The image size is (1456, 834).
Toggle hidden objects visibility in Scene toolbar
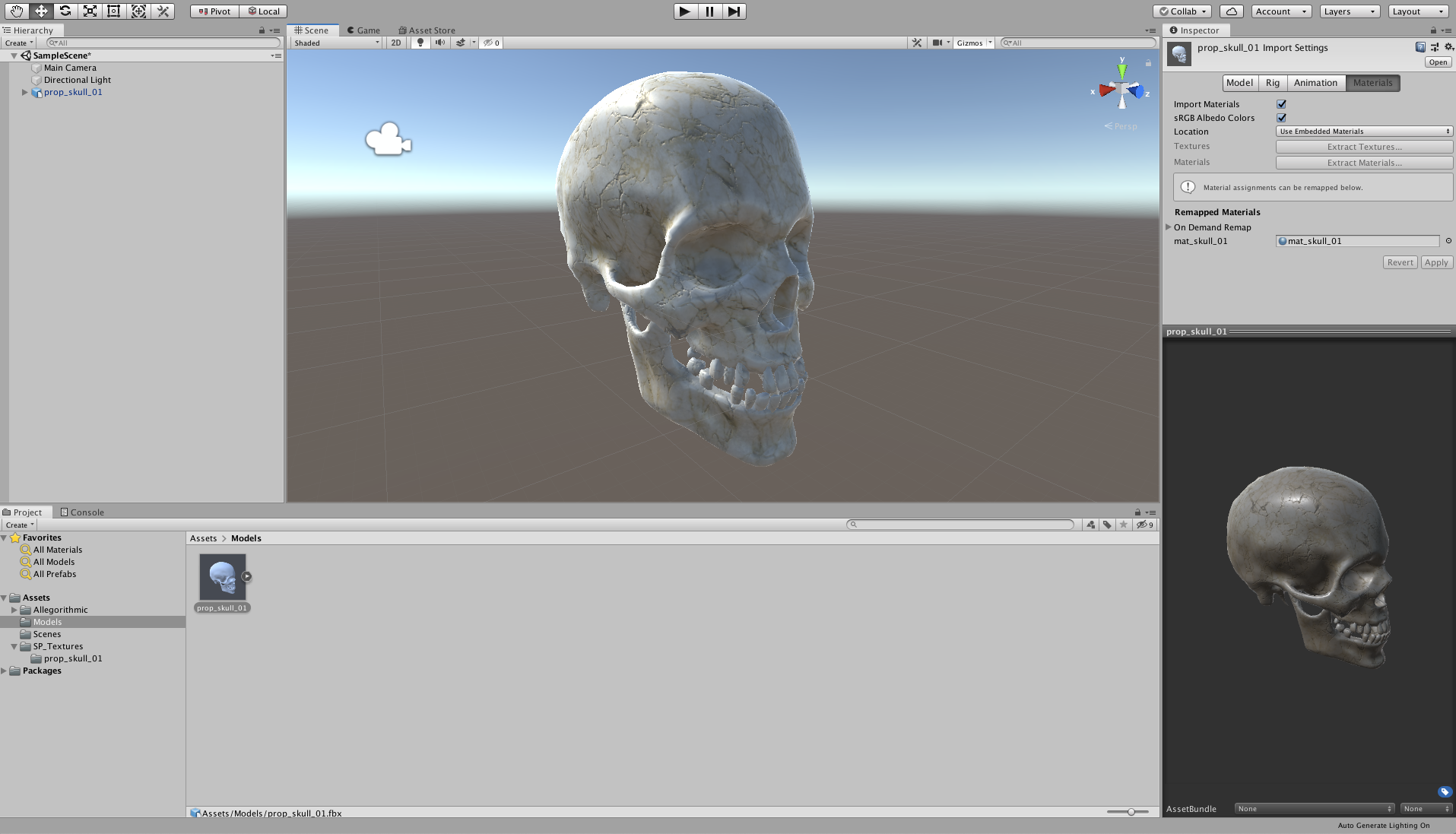click(491, 43)
